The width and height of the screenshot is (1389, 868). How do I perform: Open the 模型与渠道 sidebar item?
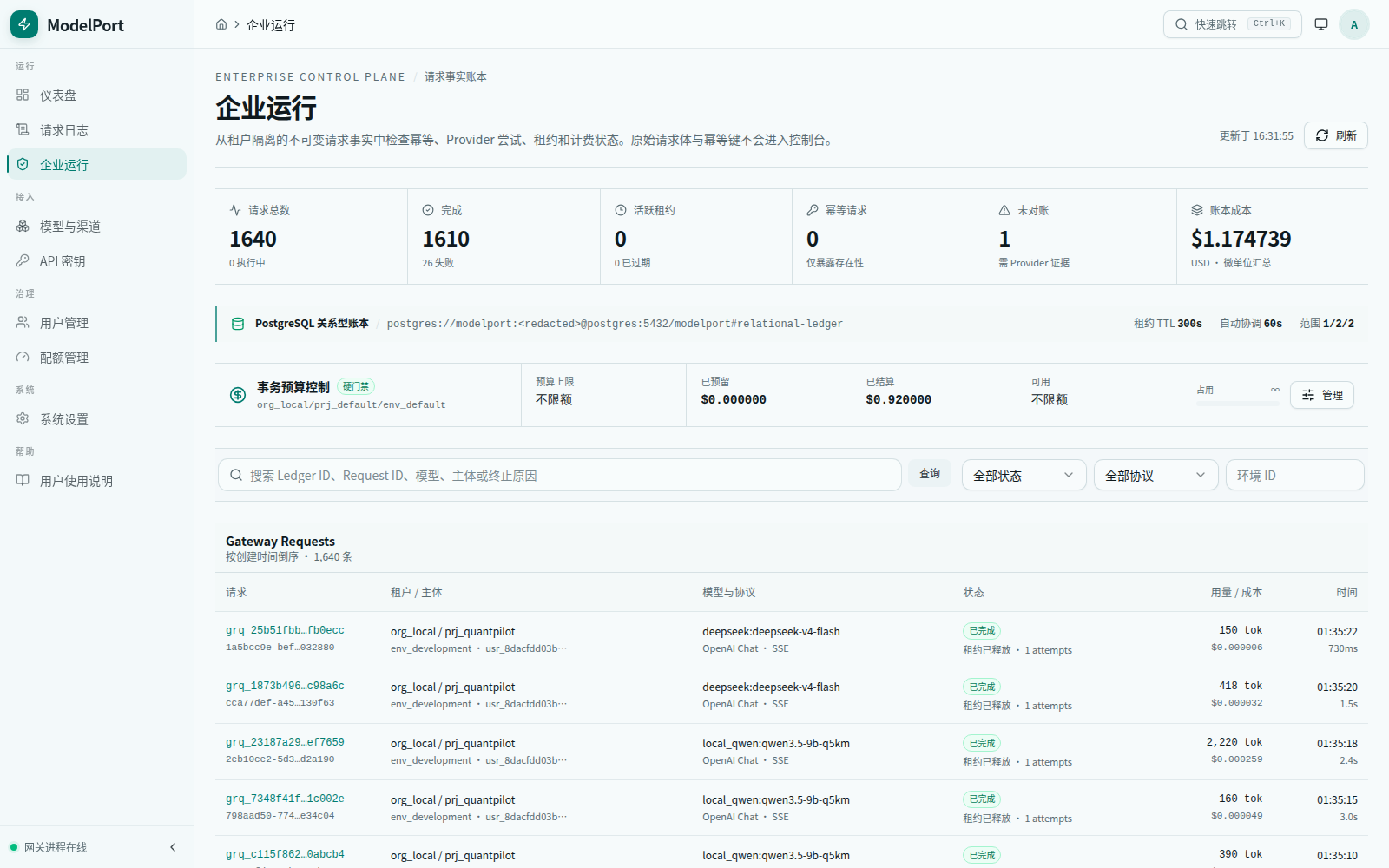(x=96, y=227)
